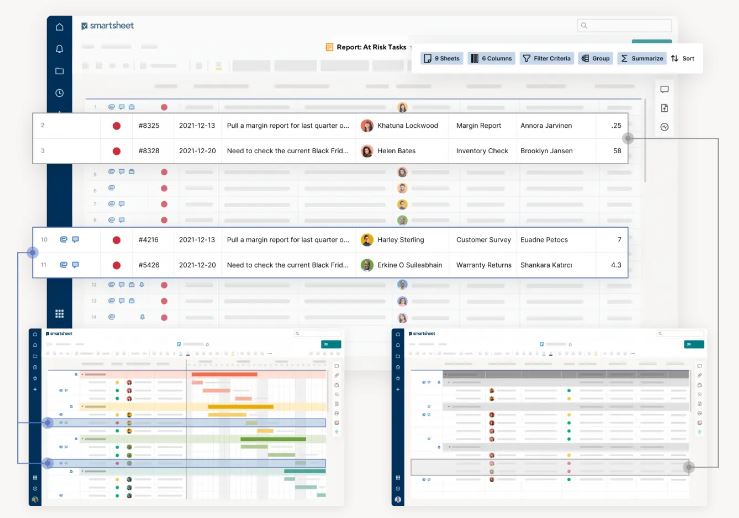Click the Shankara Katırcı cell
Screen dimensions: 739x518
(x=546, y=265)
